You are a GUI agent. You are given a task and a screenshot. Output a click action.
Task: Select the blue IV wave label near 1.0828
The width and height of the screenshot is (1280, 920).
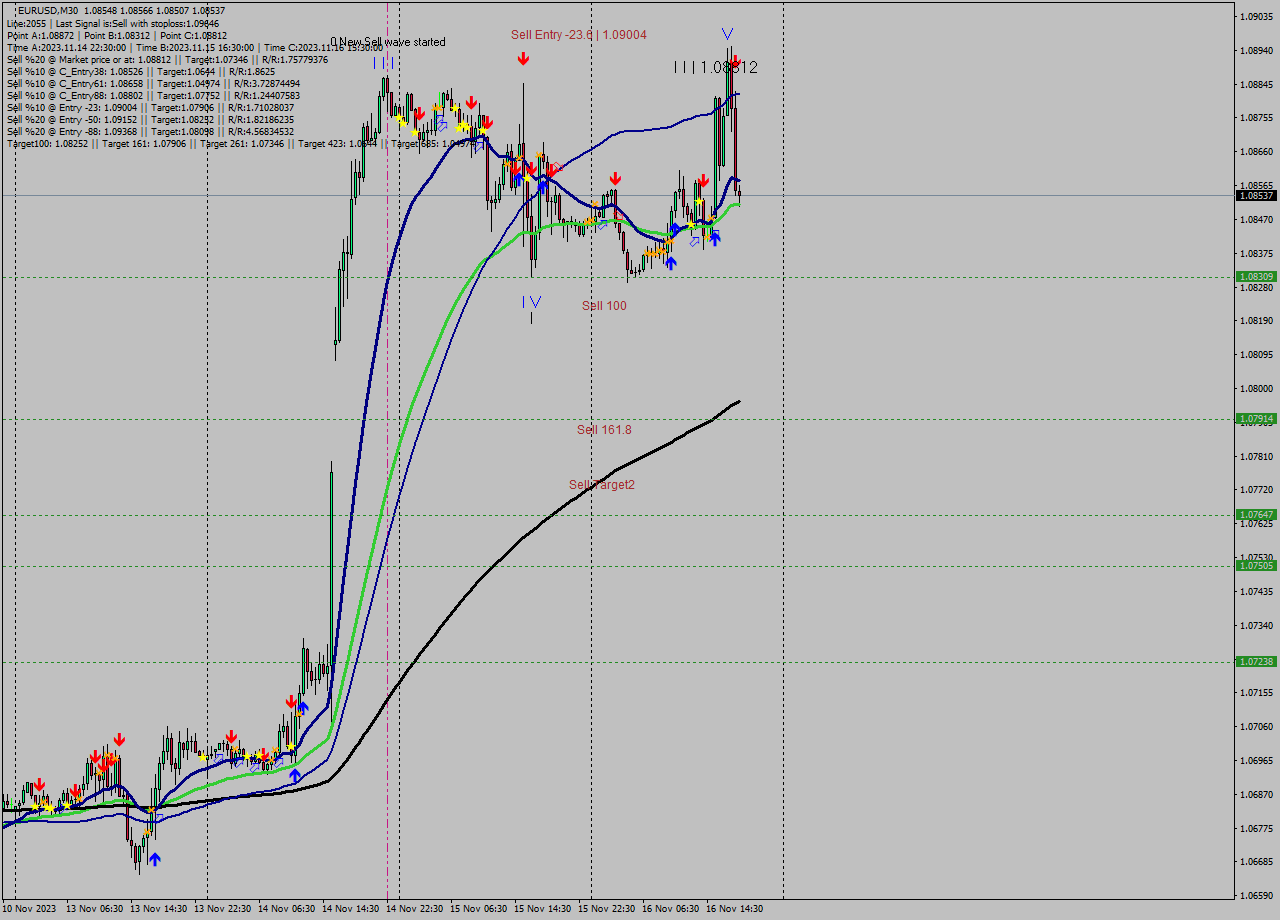point(531,301)
